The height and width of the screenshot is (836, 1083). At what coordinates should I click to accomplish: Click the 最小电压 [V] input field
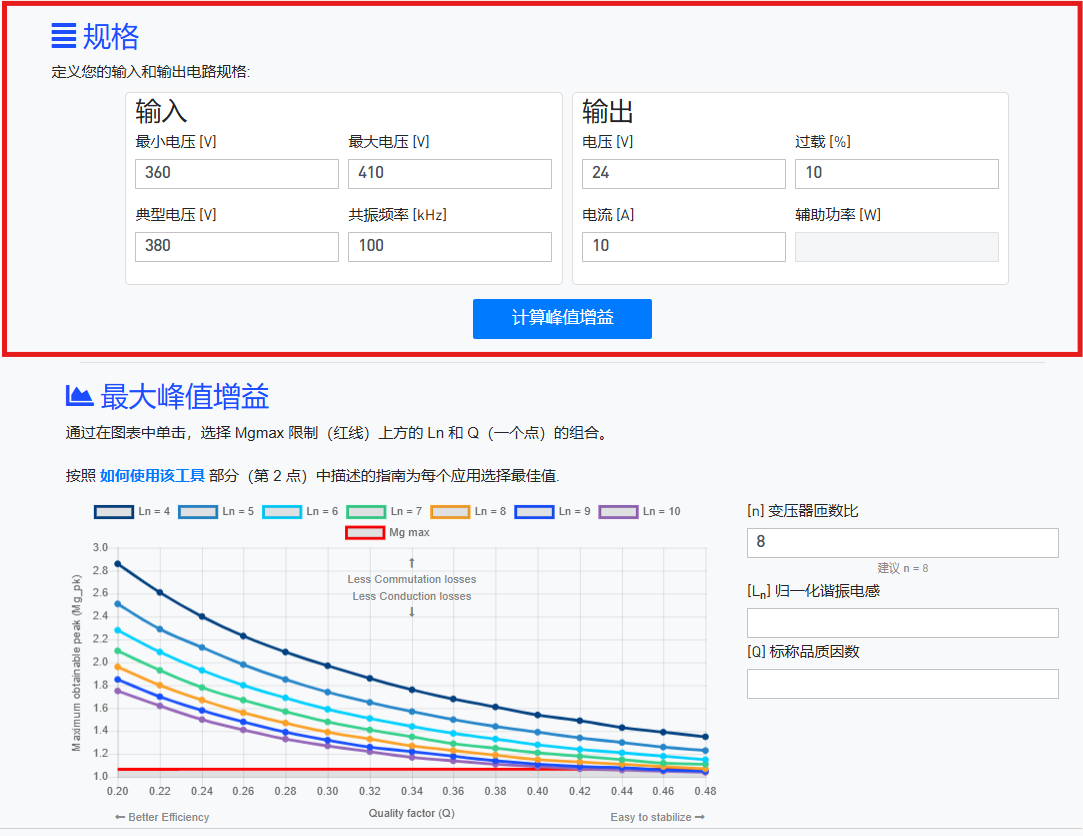pos(237,173)
